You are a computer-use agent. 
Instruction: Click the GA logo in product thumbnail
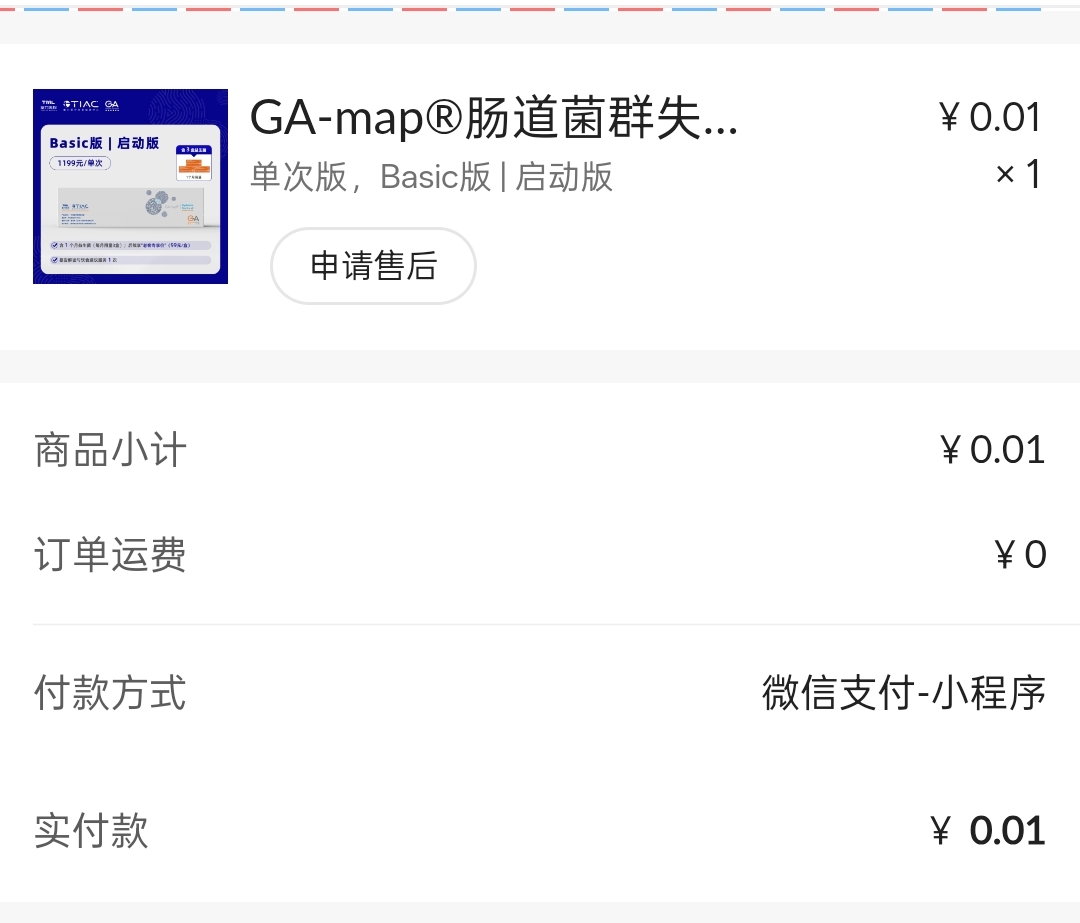[x=112, y=104]
